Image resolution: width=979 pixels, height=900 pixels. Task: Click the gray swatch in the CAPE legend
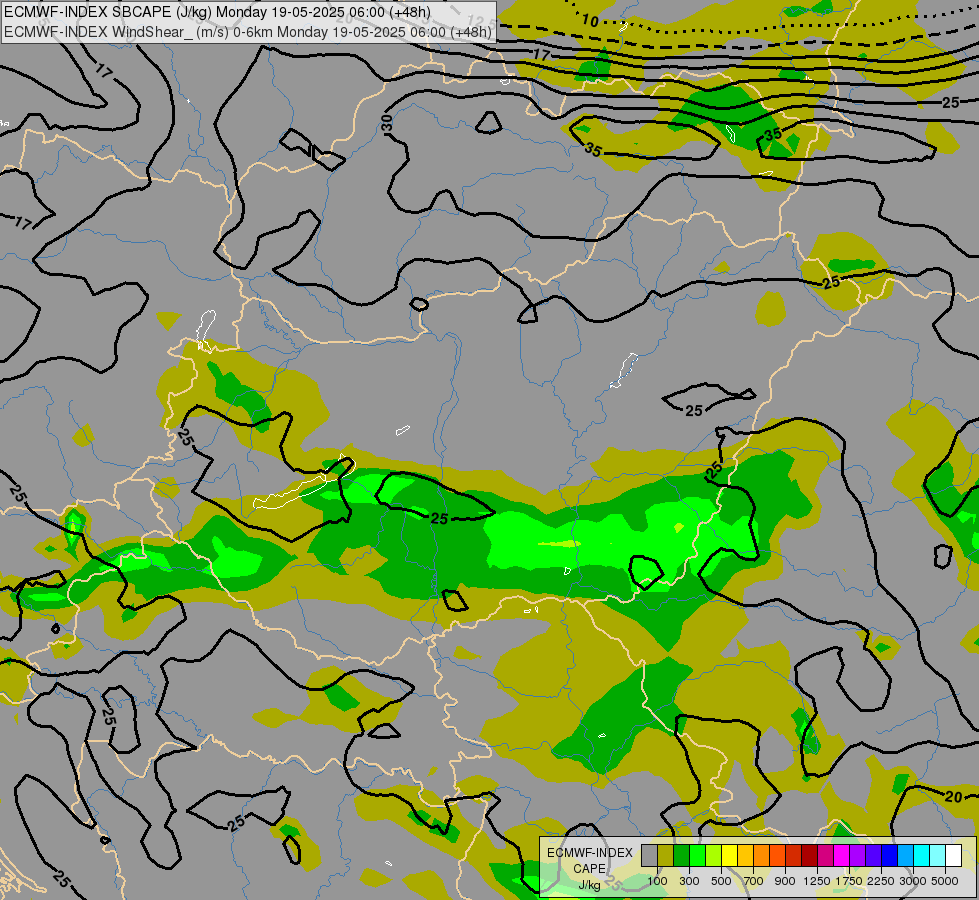(649, 856)
